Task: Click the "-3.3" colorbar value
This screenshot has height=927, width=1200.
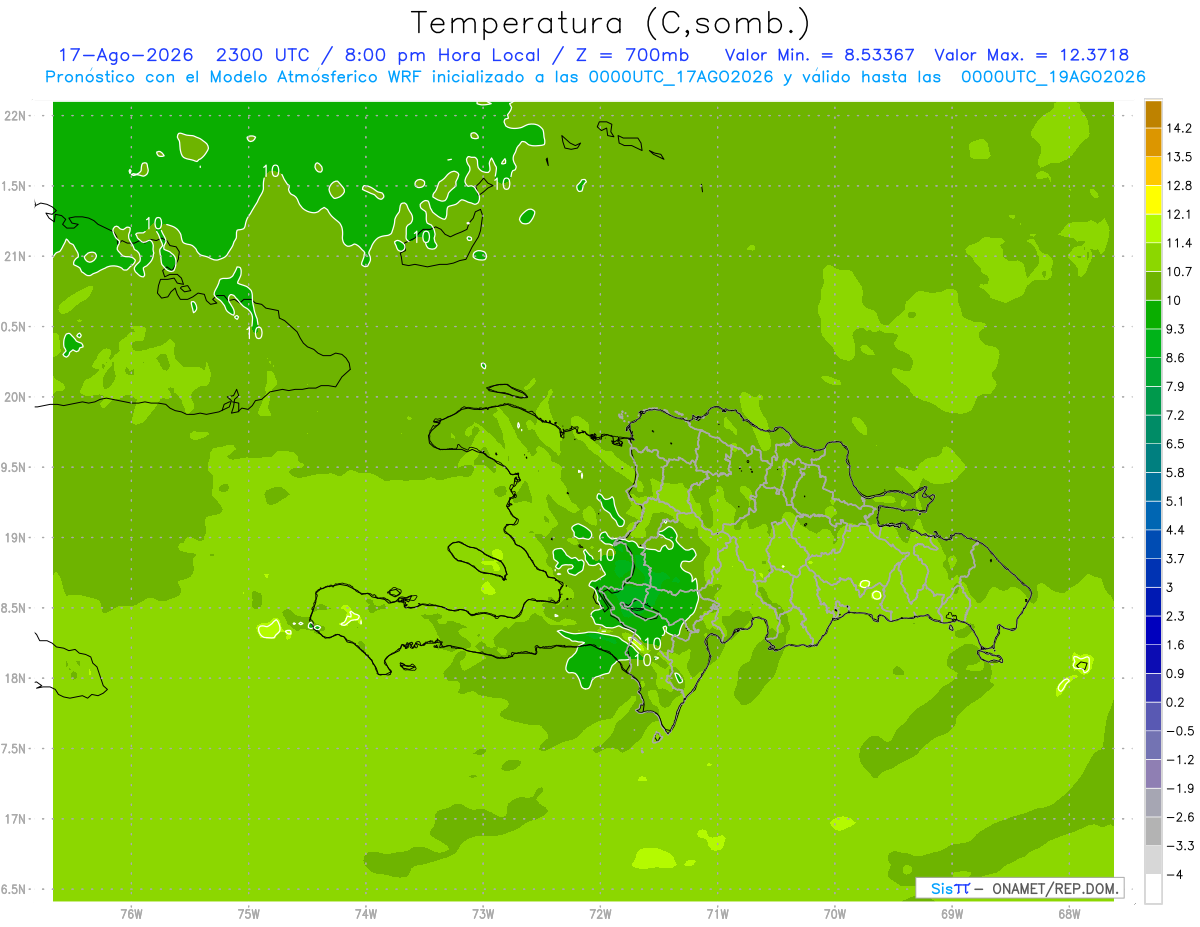Action: tap(1180, 846)
